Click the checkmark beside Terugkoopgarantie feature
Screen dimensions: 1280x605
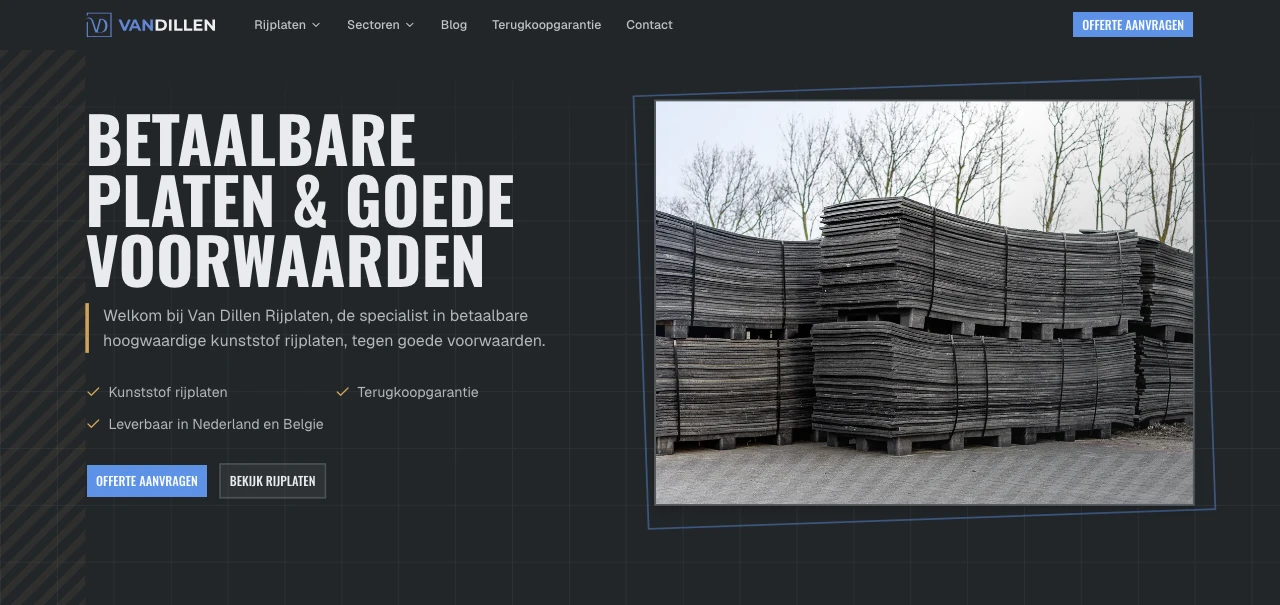[x=342, y=392]
